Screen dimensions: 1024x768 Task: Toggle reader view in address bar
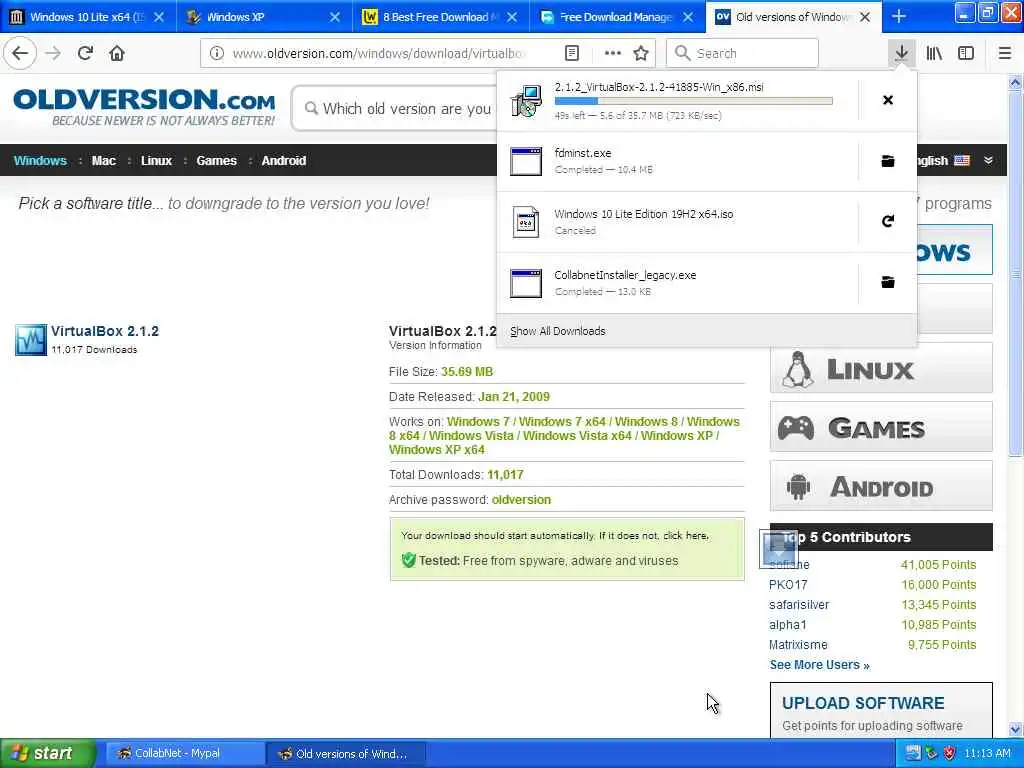572,53
